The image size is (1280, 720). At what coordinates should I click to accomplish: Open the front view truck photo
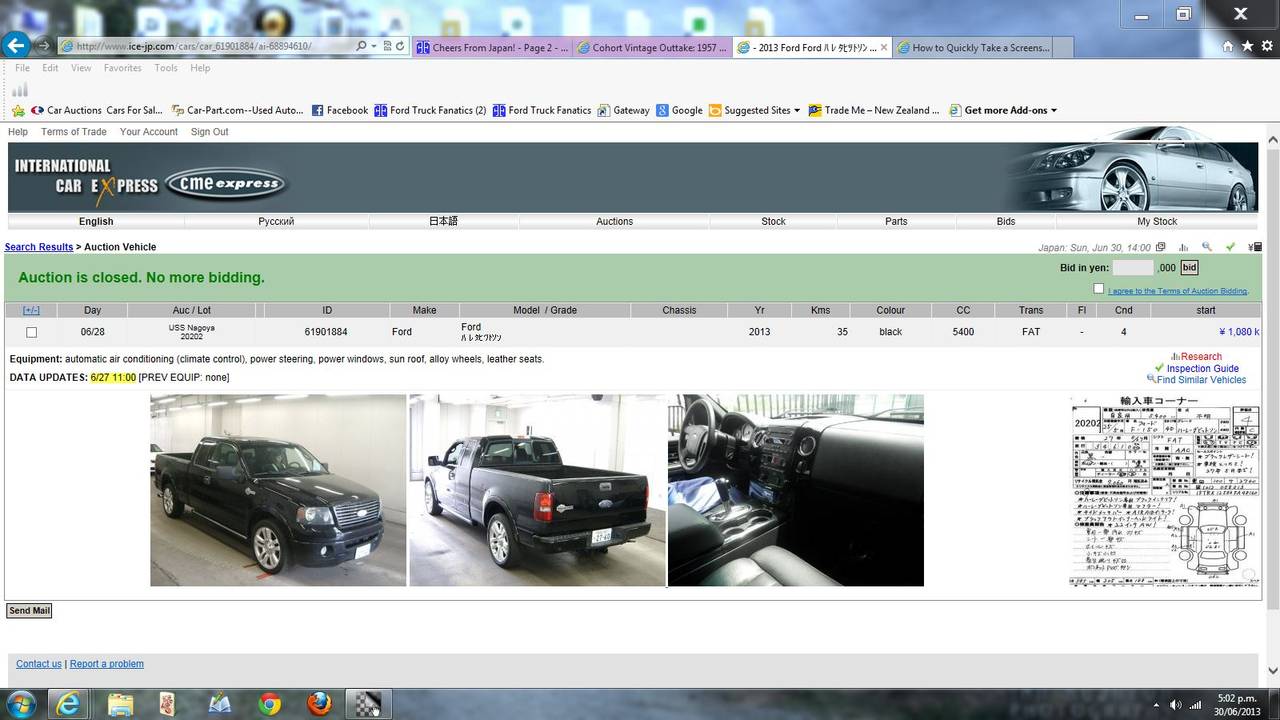[278, 490]
